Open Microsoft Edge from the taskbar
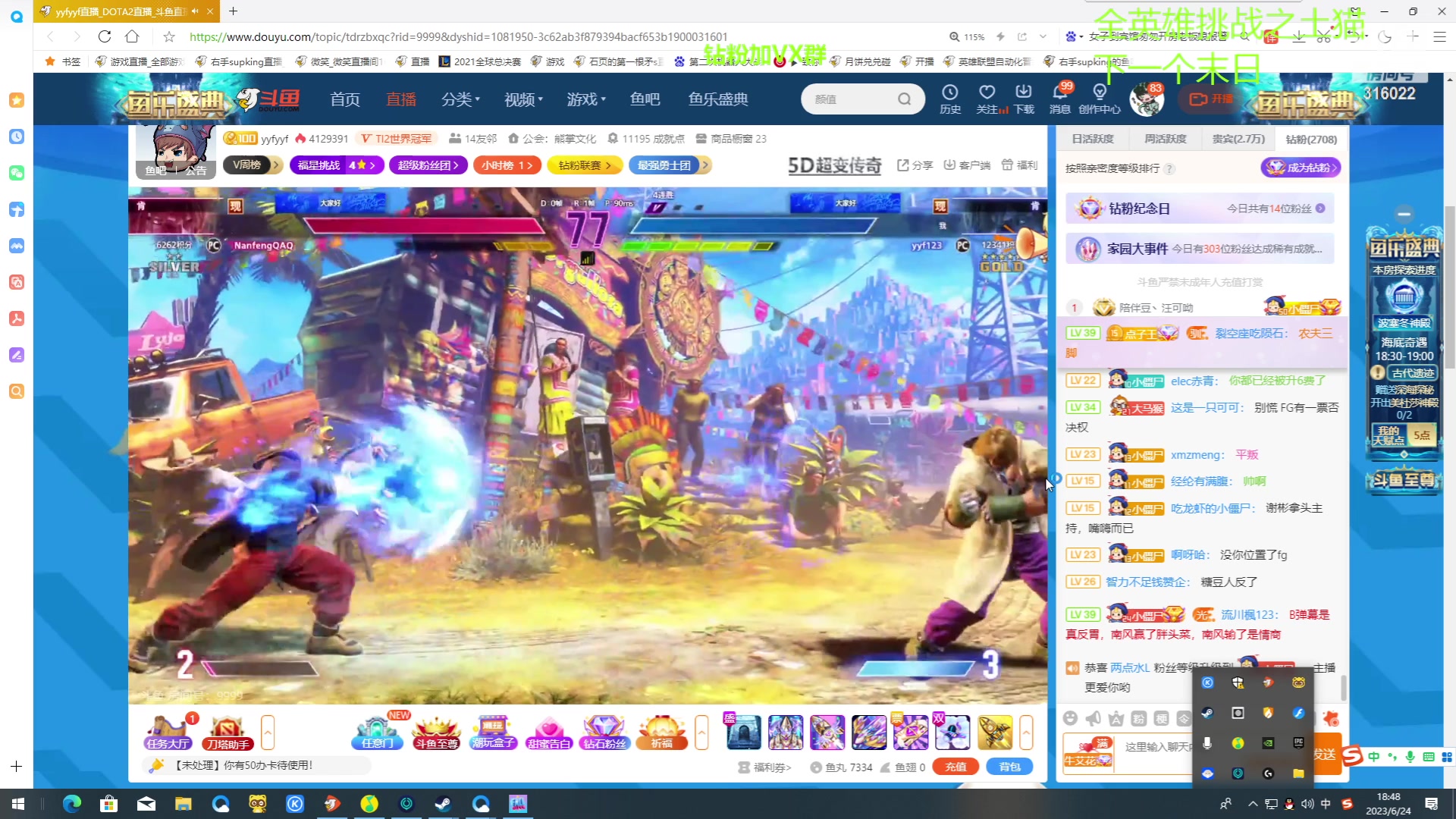 coord(72,804)
